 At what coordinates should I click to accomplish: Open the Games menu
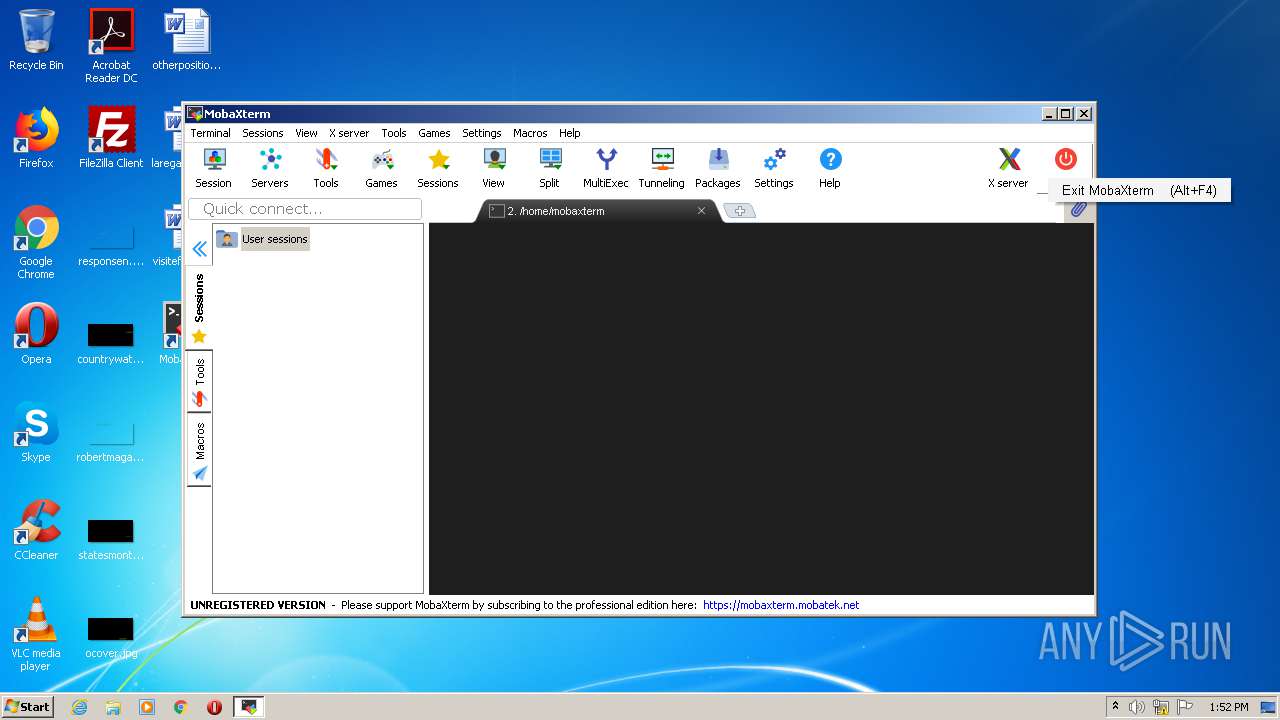[x=434, y=133]
